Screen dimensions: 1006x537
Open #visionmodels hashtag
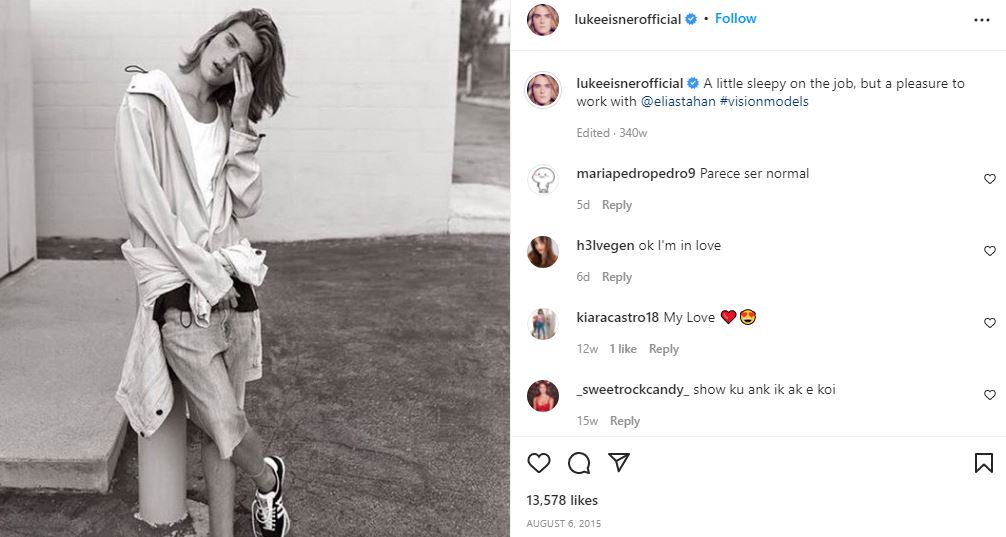[764, 101]
